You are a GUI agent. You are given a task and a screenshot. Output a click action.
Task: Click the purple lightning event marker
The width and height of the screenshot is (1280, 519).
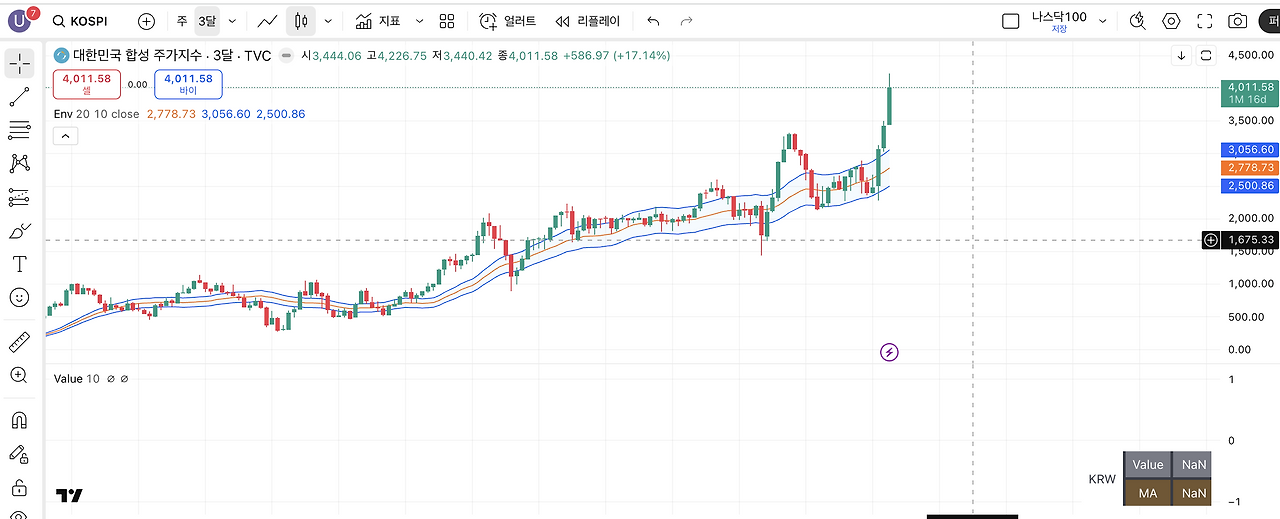tap(889, 352)
